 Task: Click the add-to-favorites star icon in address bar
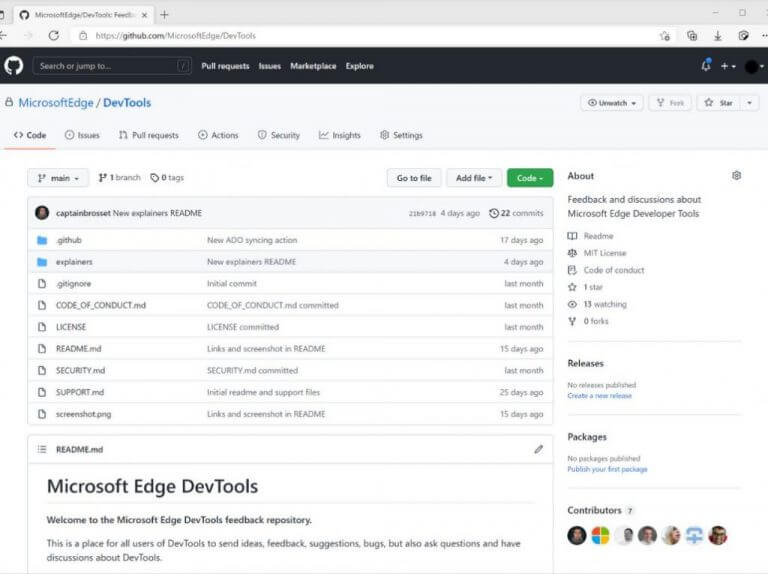[665, 36]
